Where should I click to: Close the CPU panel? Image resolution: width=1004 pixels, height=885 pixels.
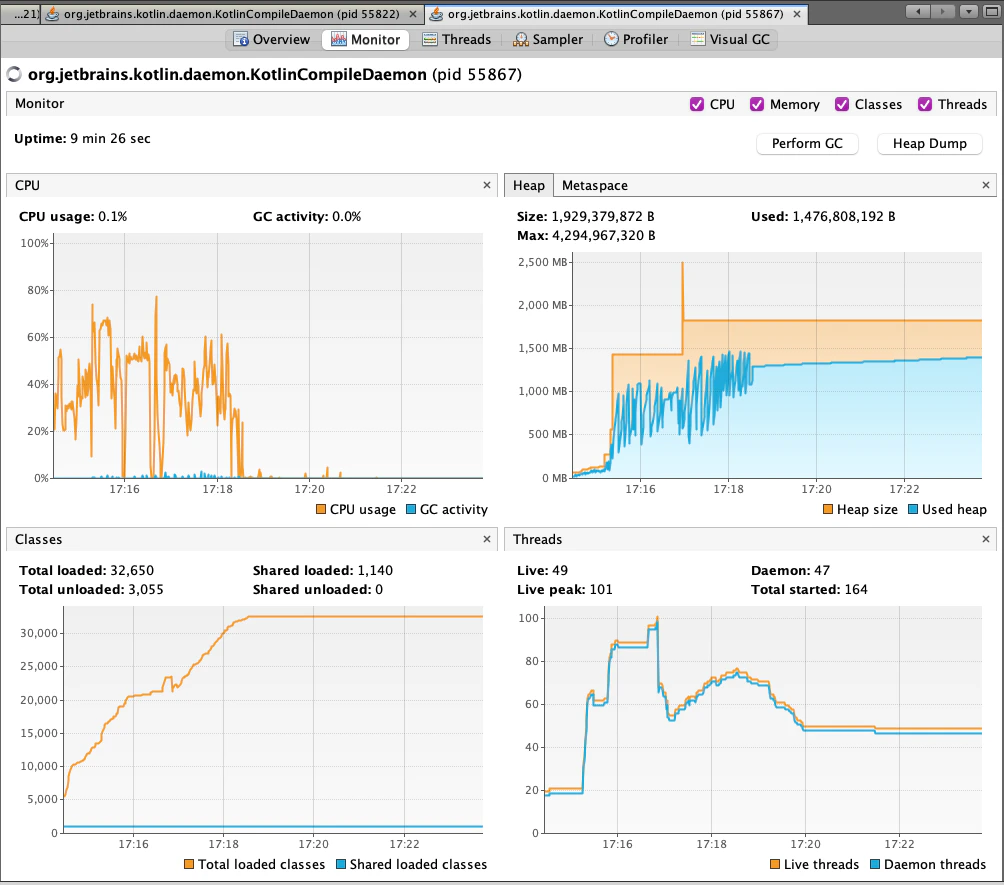point(487,185)
